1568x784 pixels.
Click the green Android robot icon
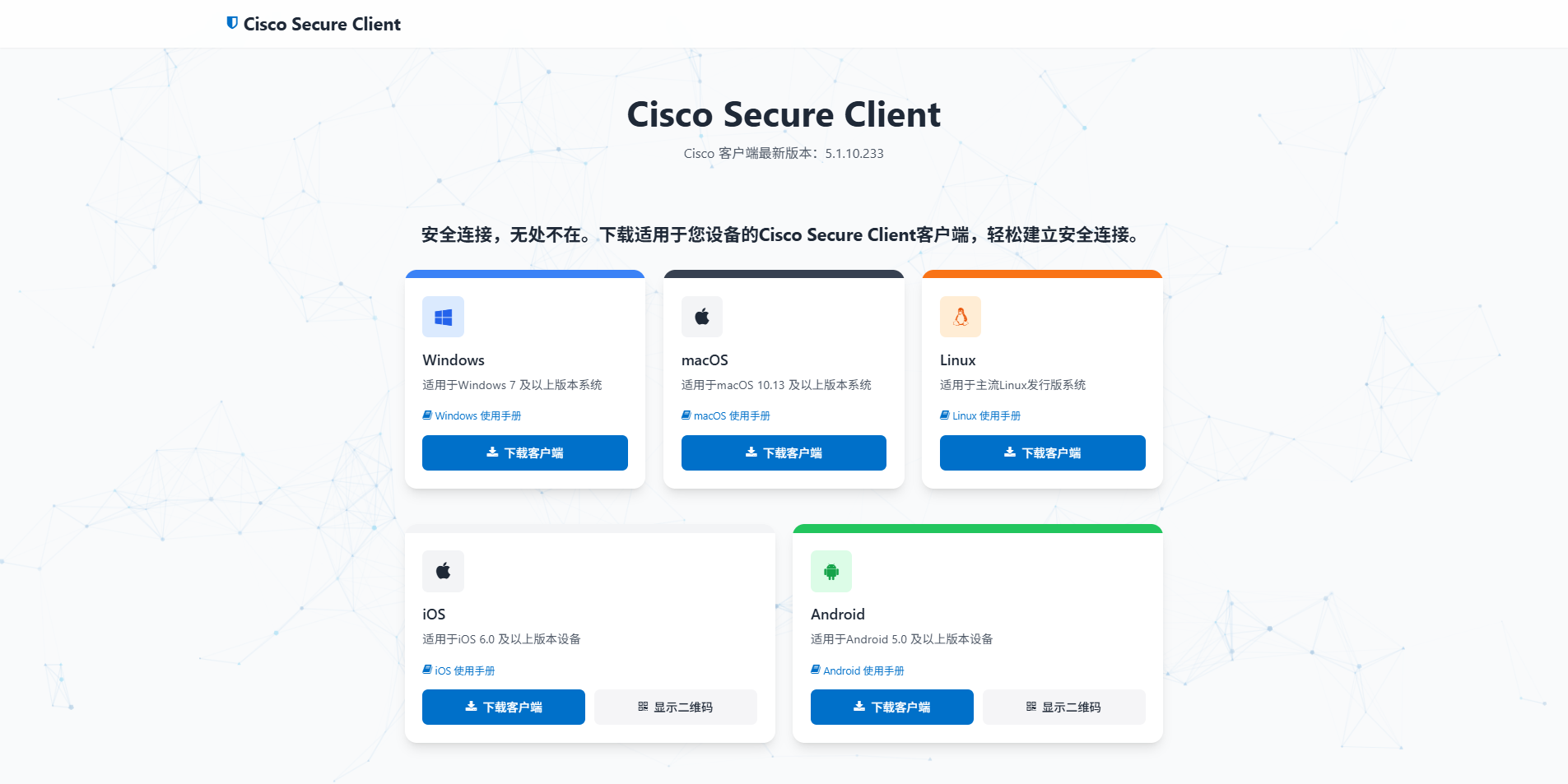831,571
